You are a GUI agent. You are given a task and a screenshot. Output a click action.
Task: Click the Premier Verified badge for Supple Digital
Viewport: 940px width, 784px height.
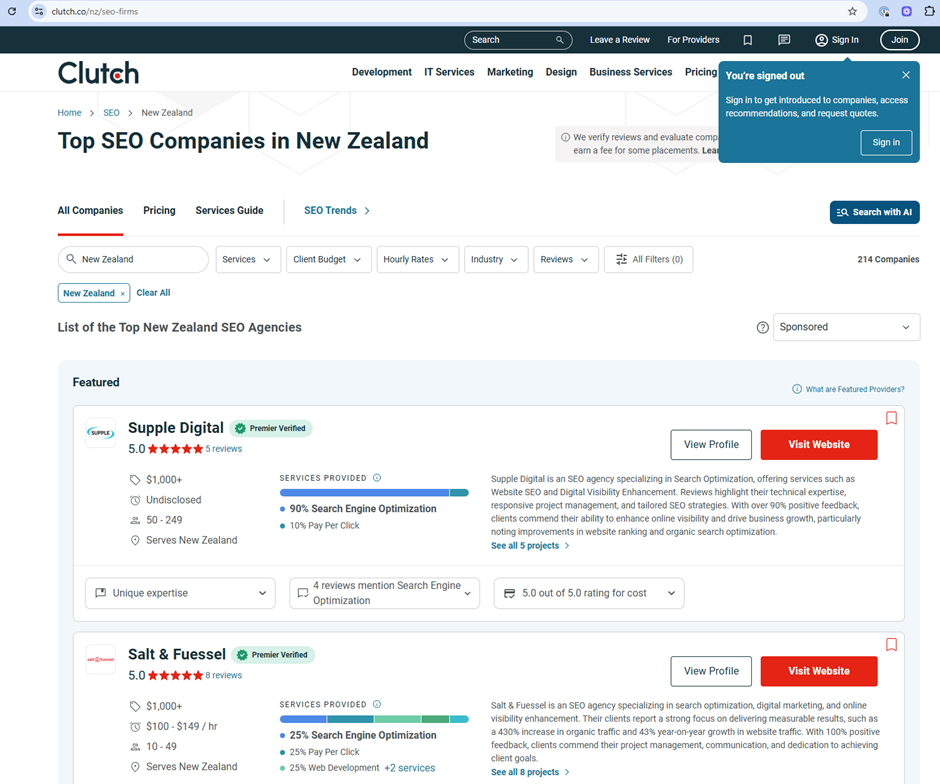271,428
